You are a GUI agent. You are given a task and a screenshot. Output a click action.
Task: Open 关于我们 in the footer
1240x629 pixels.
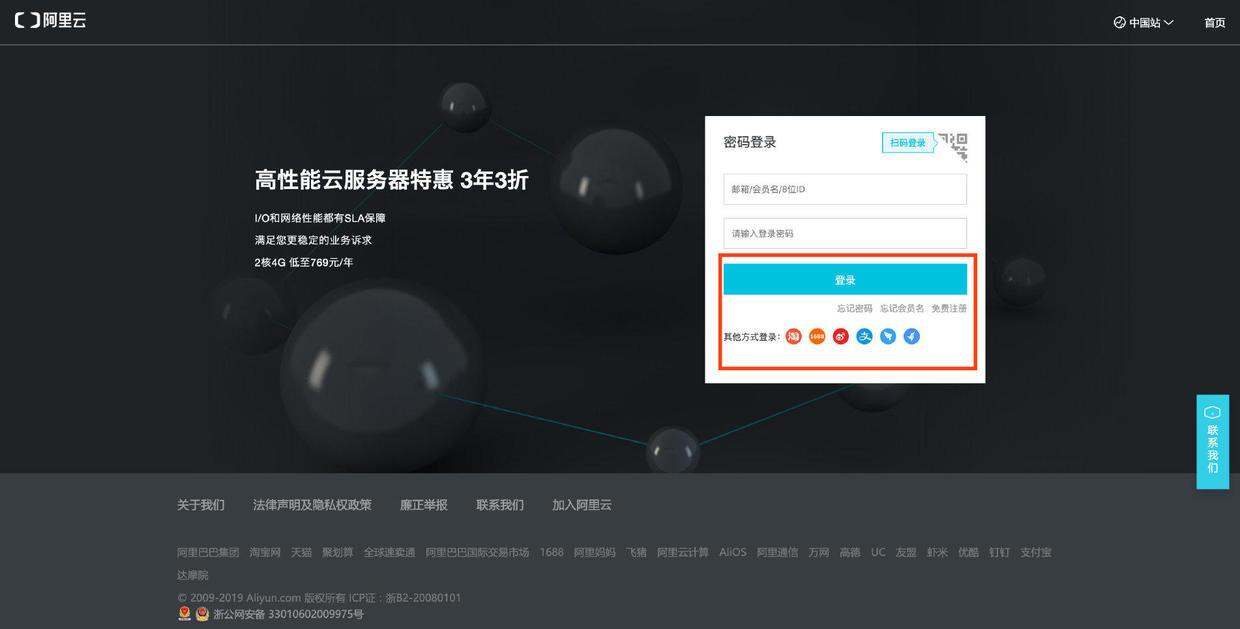pos(201,505)
